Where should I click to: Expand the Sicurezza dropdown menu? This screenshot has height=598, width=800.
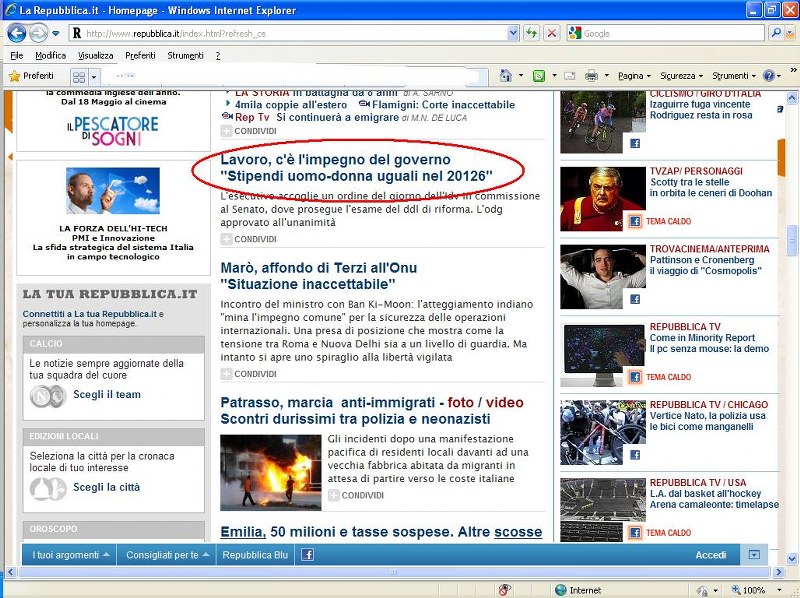point(681,76)
